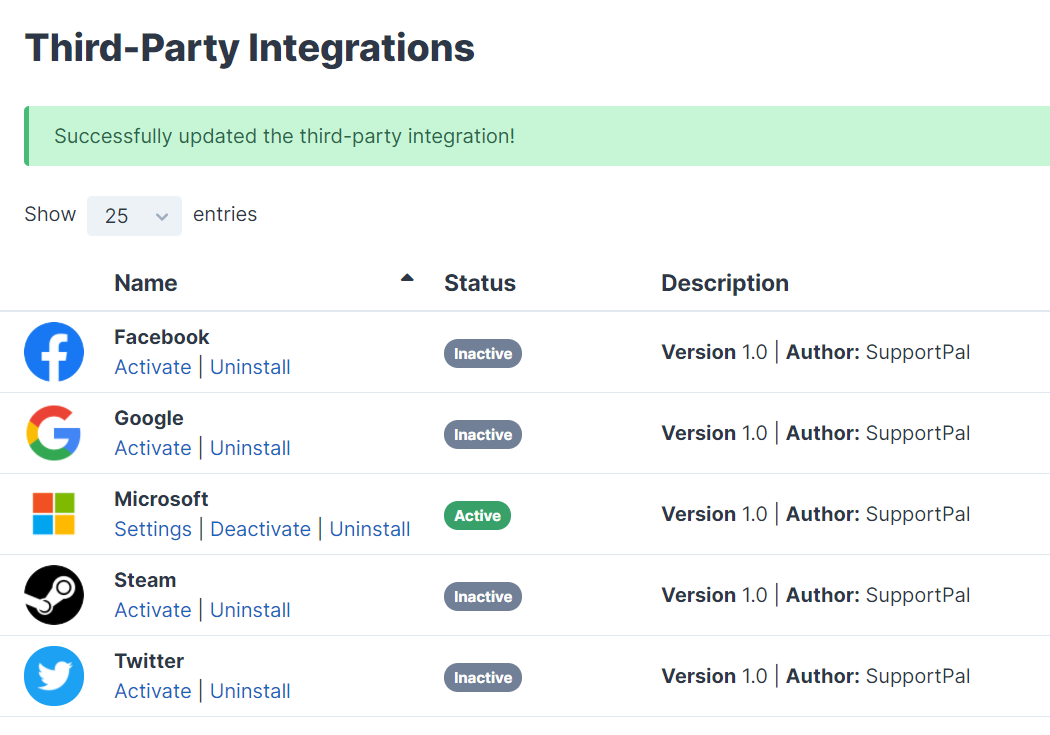Click Steam's Inactive status badge
Image resolution: width=1050 pixels, height=735 pixels.
click(x=483, y=596)
